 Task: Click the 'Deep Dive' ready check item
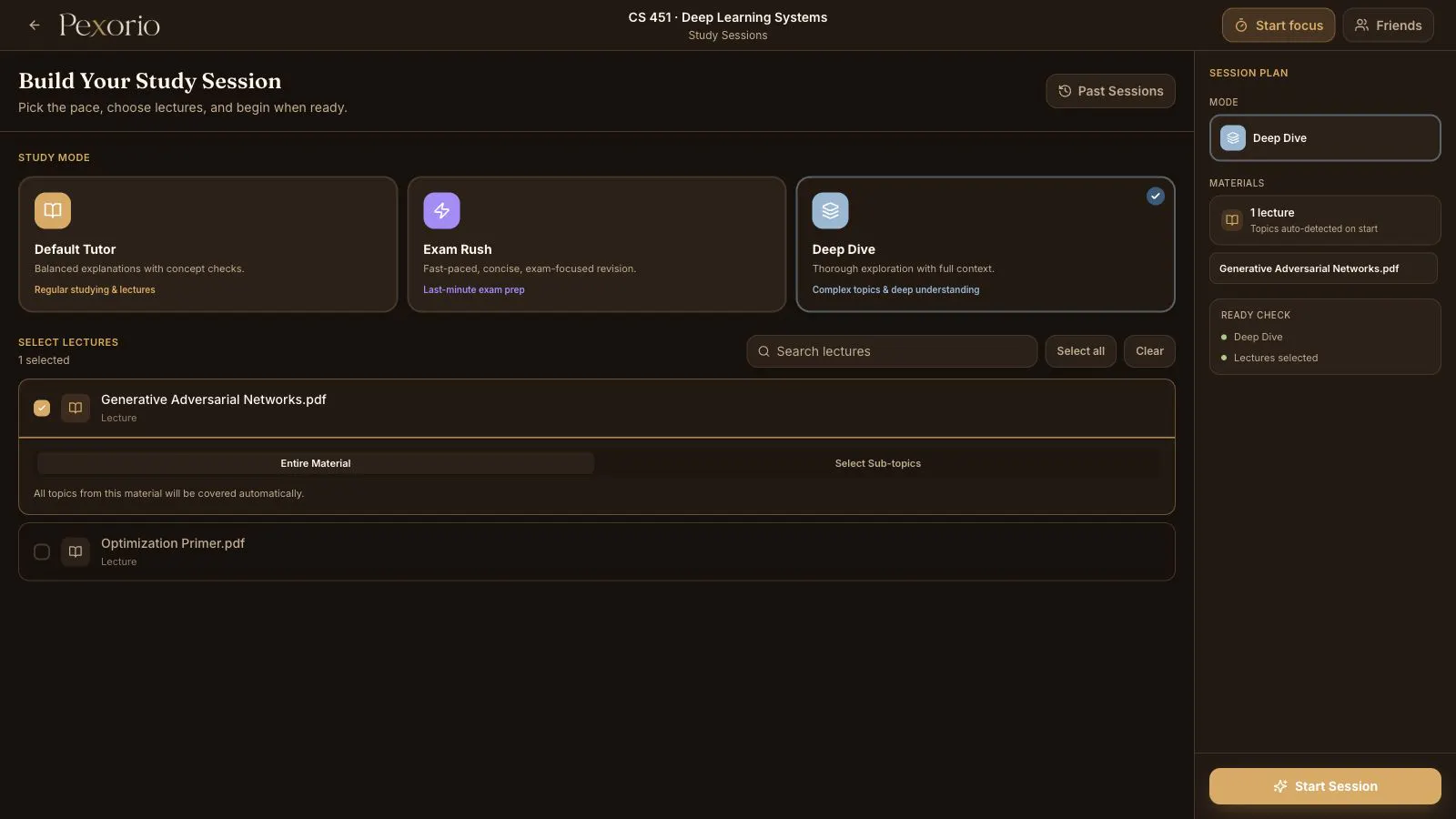[1258, 337]
